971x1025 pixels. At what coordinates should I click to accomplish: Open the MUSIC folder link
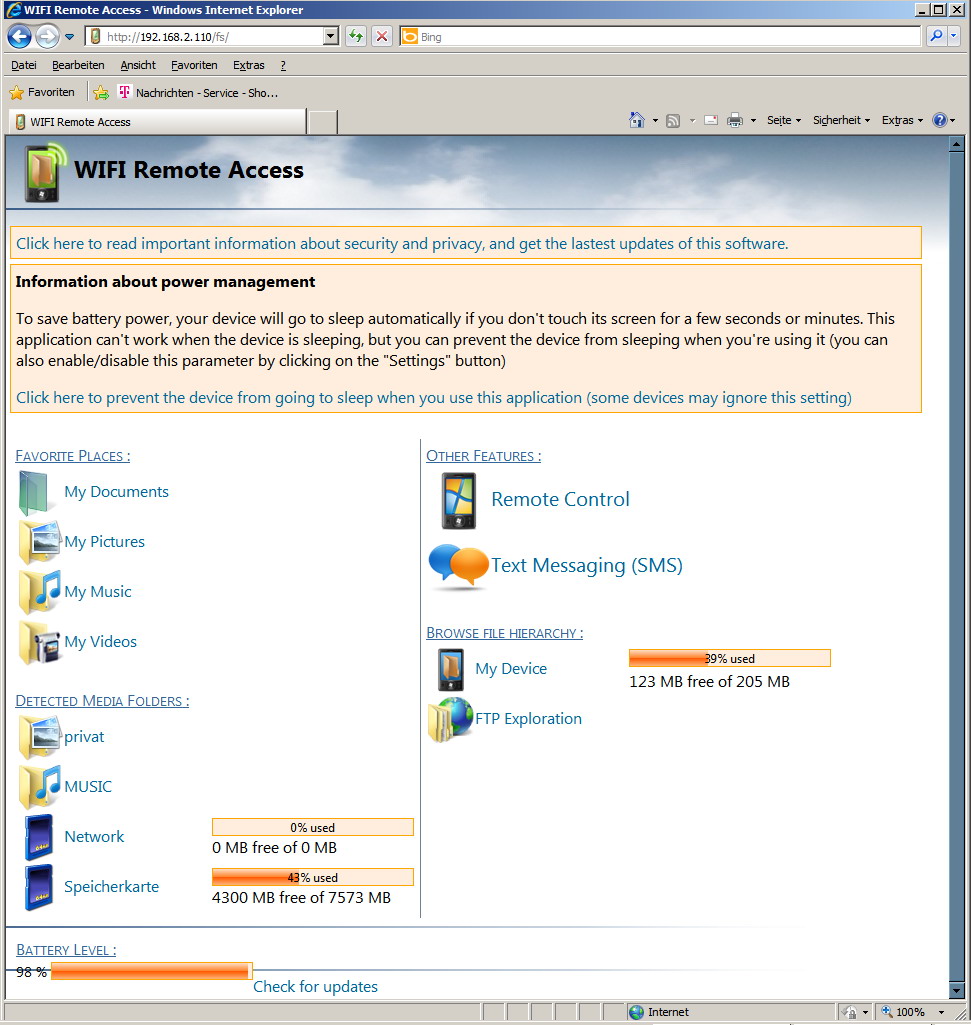[x=88, y=786]
